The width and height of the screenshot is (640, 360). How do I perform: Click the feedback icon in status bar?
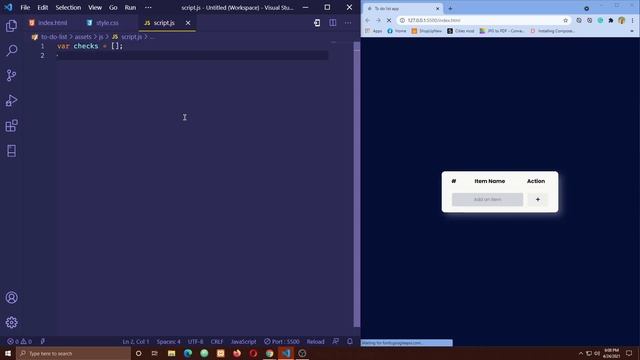click(336, 341)
